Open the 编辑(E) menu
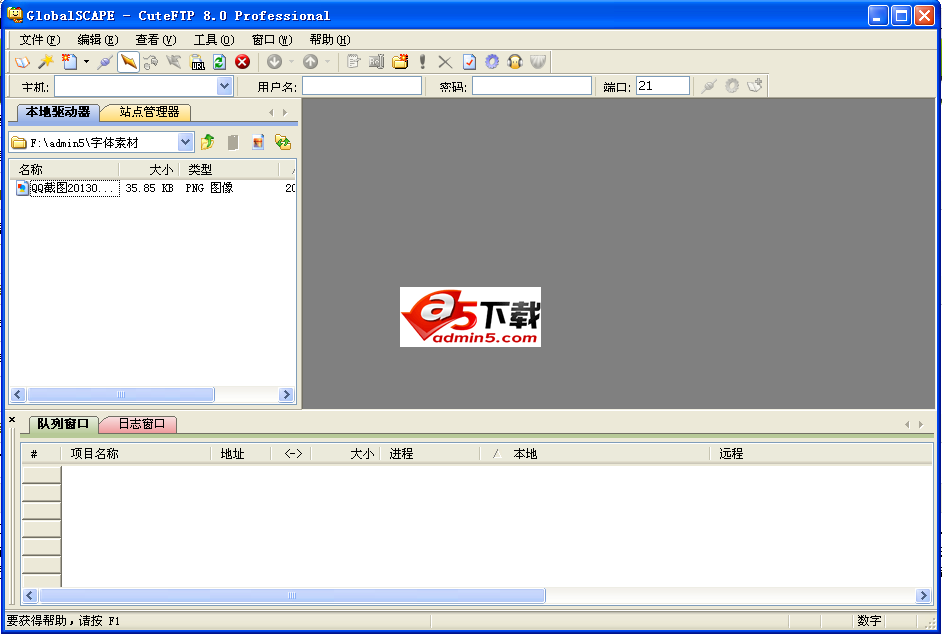The height and width of the screenshot is (635, 942). pos(98,40)
